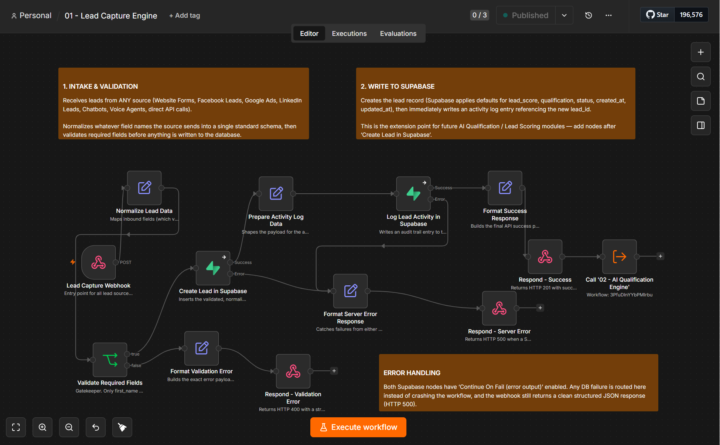The height and width of the screenshot is (445, 720).
Task: Zoom out using the magnifier minus icon
Action: point(69,427)
